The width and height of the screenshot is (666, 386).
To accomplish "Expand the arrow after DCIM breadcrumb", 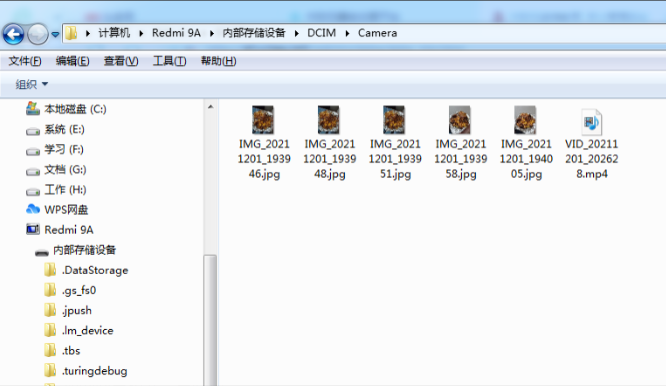I will (347, 33).
